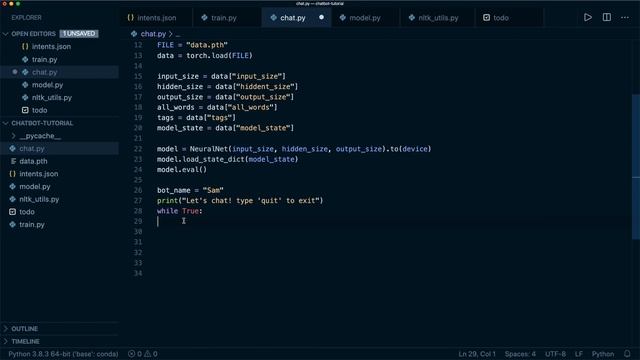The height and width of the screenshot is (360, 640).
Task: Select the chat.py editor tab
Action: [293, 18]
